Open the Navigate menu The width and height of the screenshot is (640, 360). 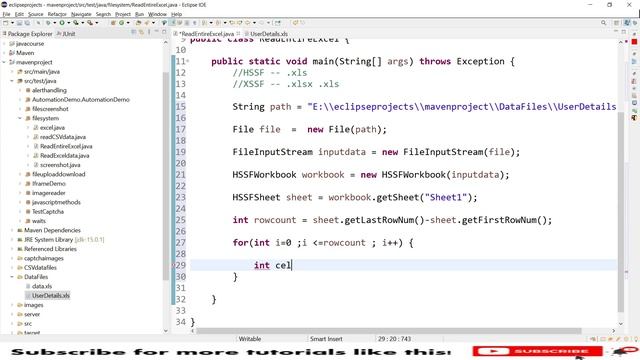click(81, 14)
